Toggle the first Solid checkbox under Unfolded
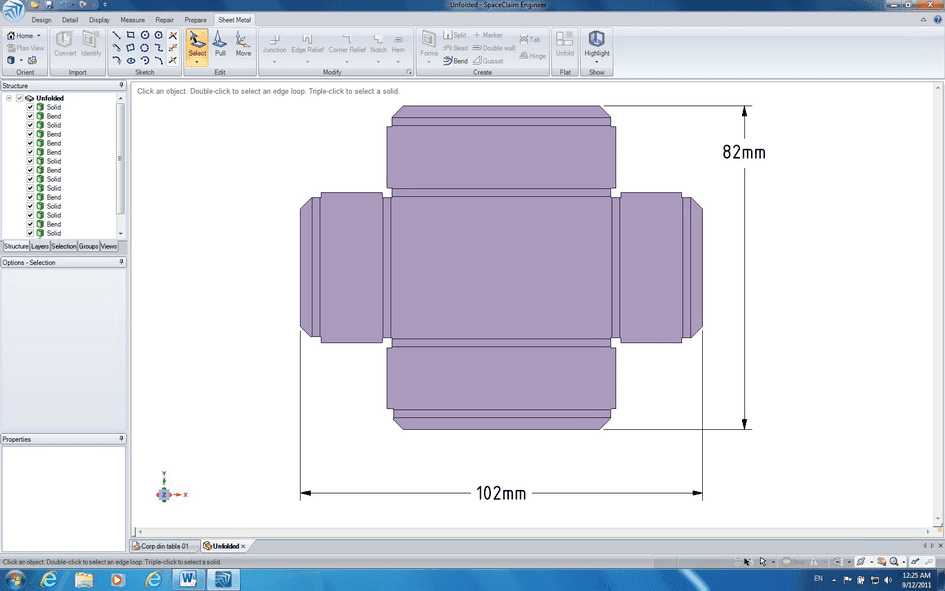The image size is (945, 591). (x=30, y=107)
